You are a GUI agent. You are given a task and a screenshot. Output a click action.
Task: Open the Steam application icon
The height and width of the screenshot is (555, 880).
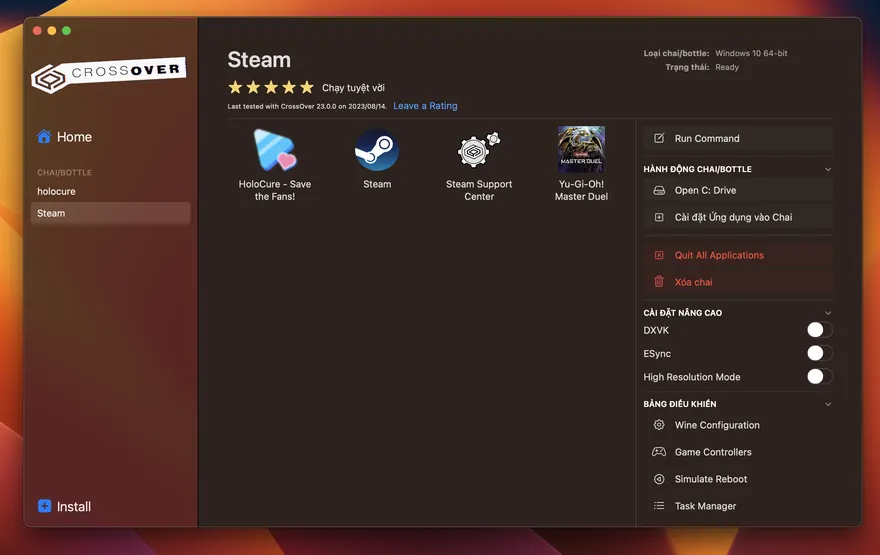point(377,151)
